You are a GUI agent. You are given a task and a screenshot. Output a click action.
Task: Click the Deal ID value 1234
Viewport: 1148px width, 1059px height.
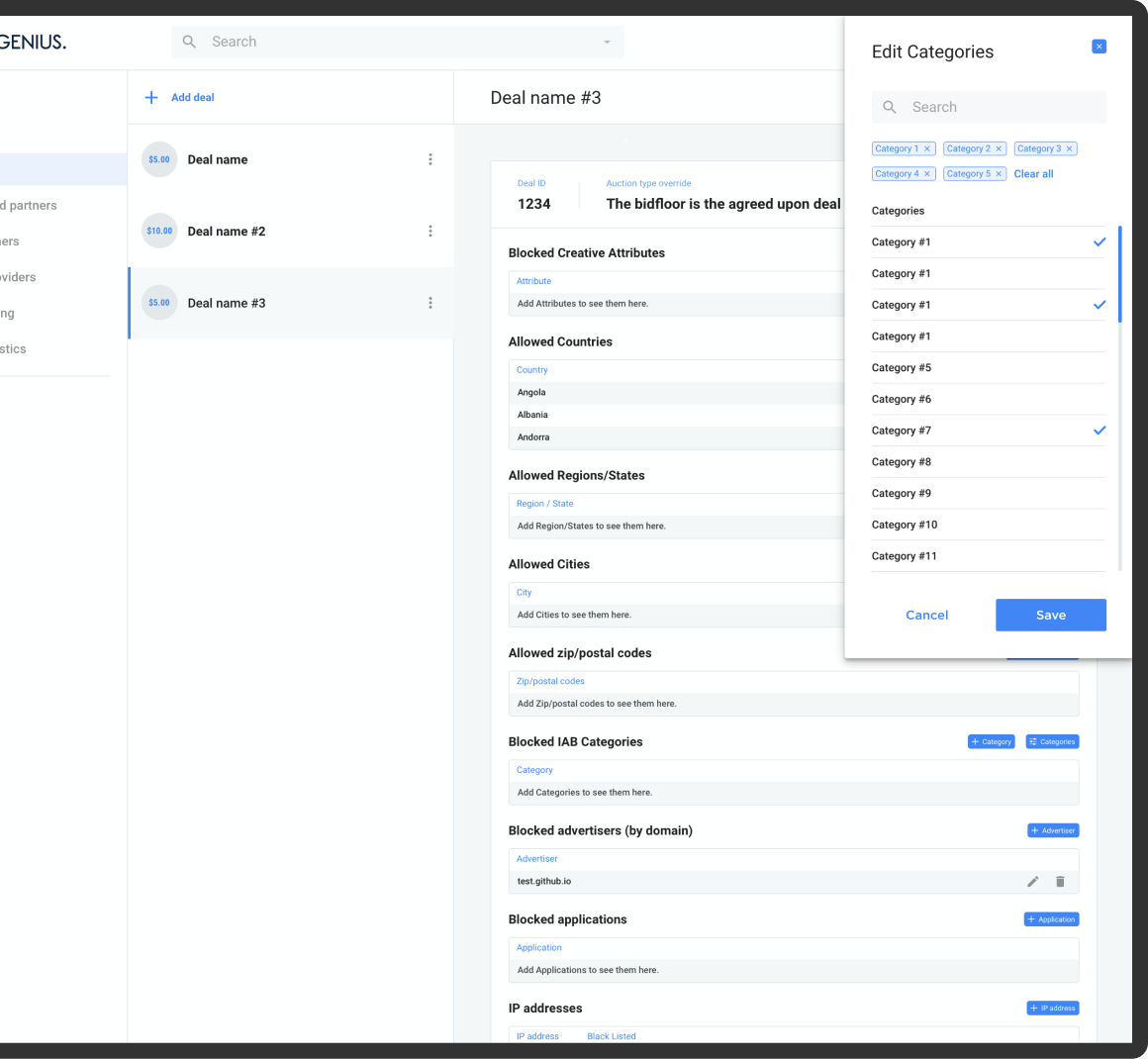(533, 204)
